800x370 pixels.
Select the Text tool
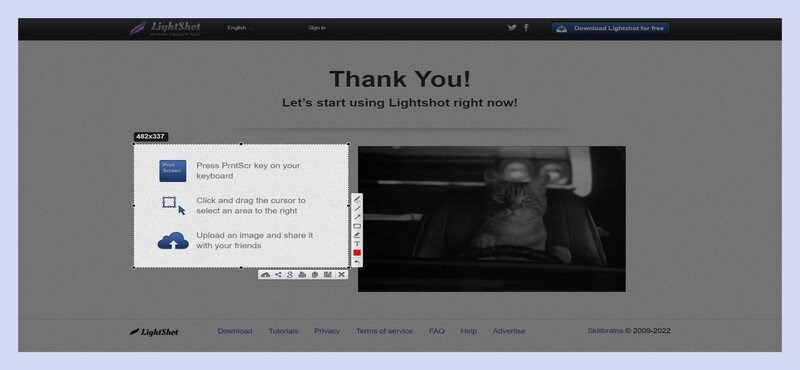357,244
